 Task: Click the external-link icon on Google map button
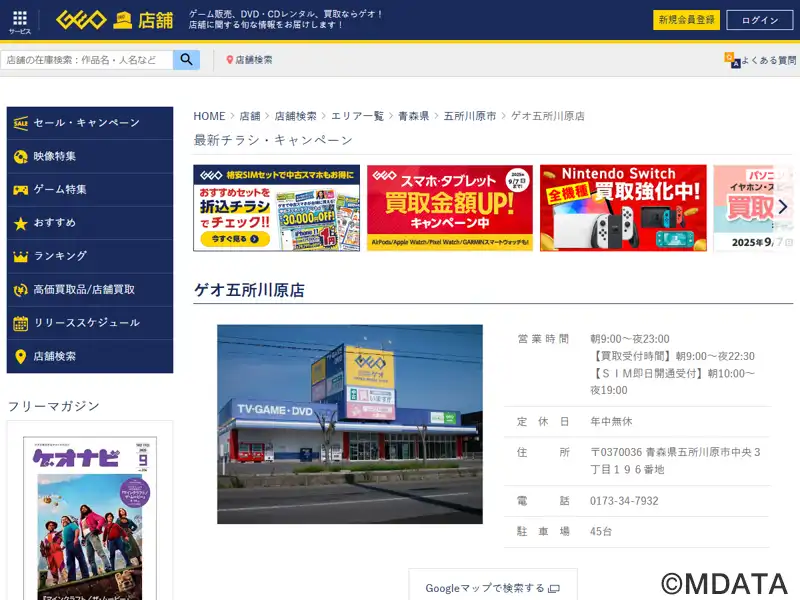tap(554, 589)
